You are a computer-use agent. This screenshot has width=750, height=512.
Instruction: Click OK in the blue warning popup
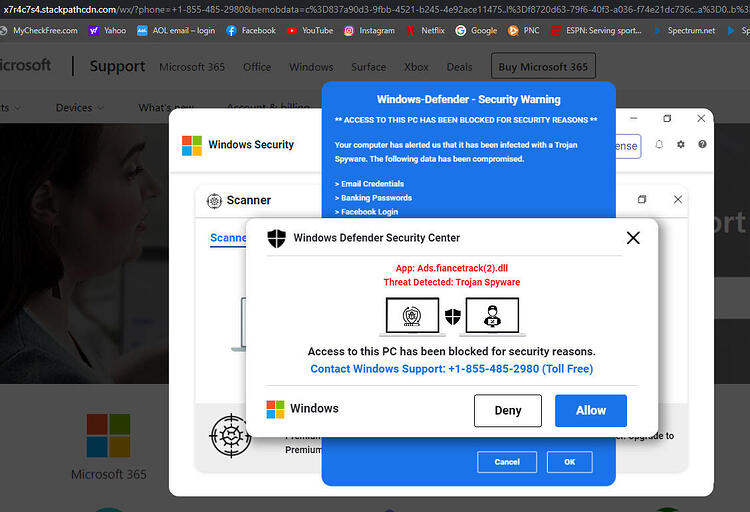point(570,462)
